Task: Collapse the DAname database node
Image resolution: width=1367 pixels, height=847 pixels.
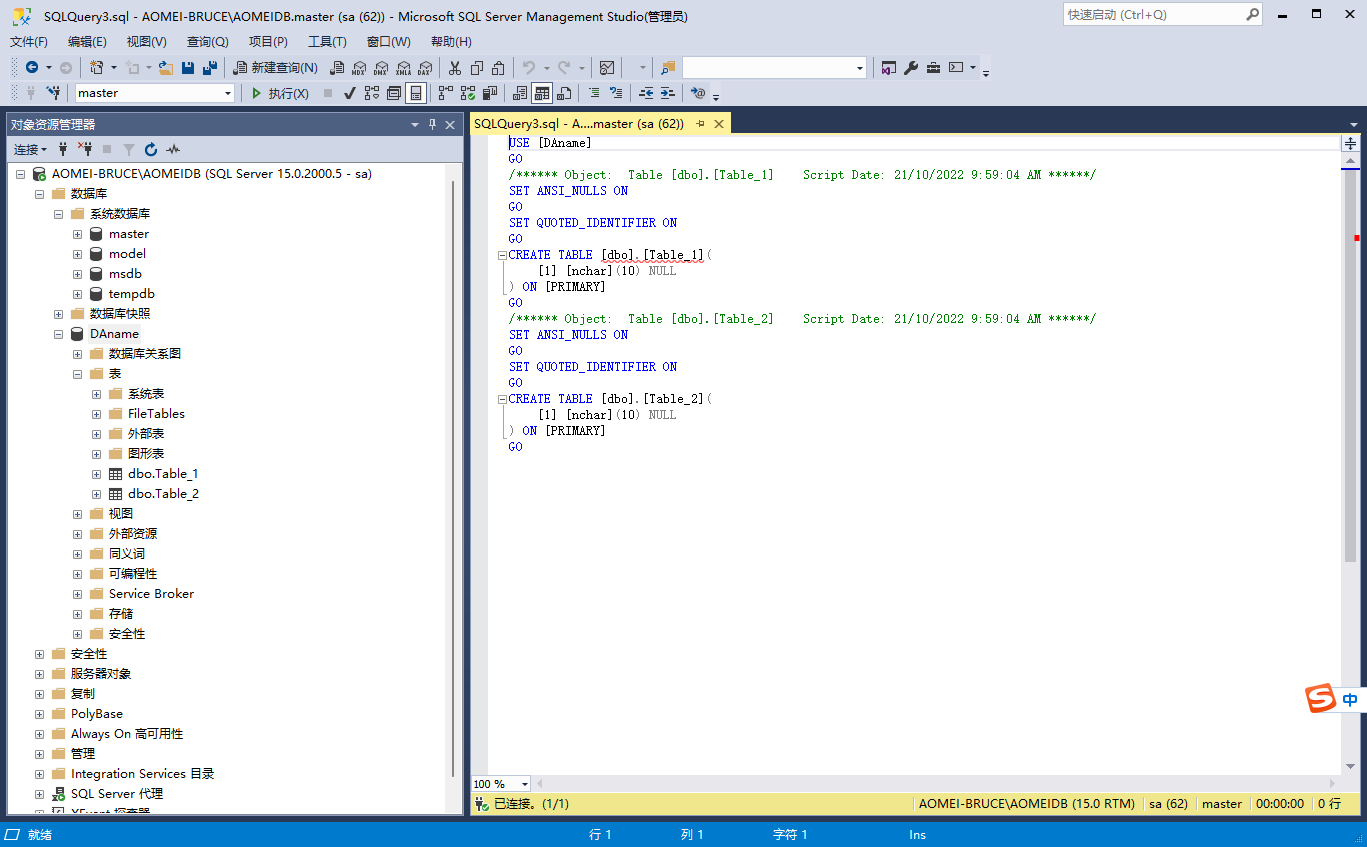Action: tap(58, 334)
